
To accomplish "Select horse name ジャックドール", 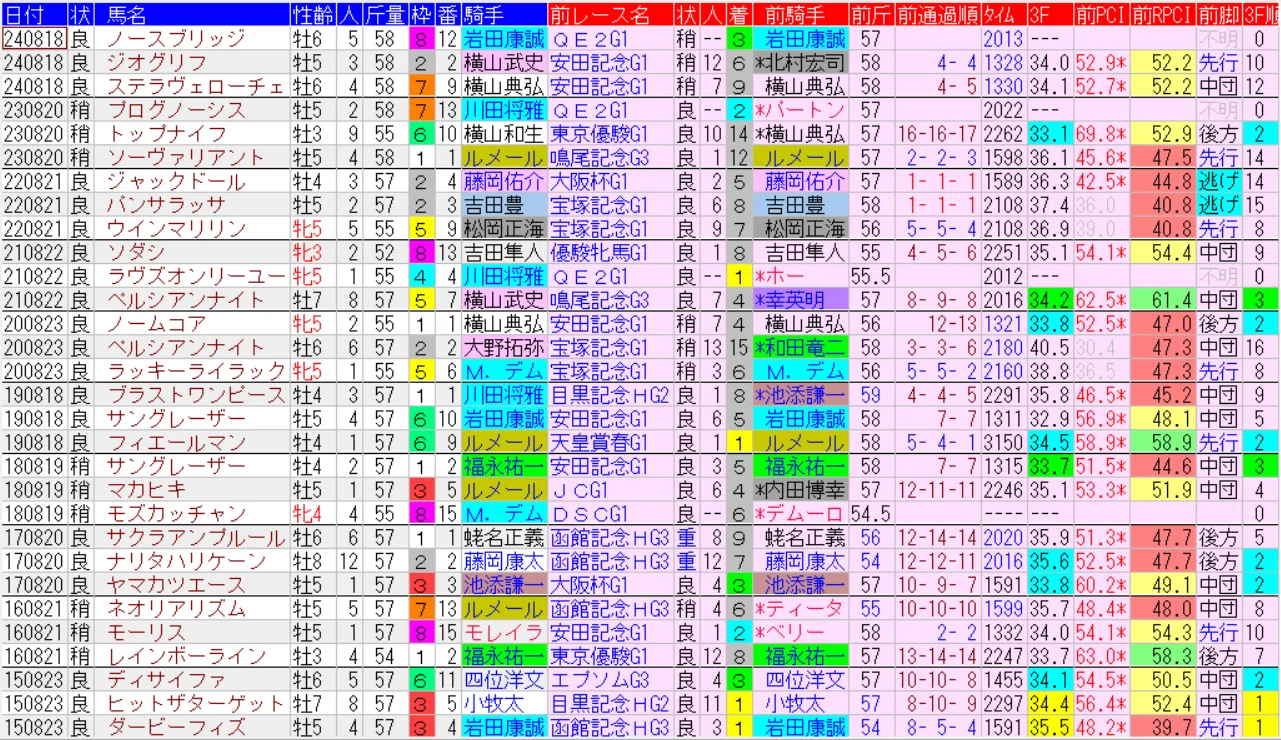I will tap(175, 181).
